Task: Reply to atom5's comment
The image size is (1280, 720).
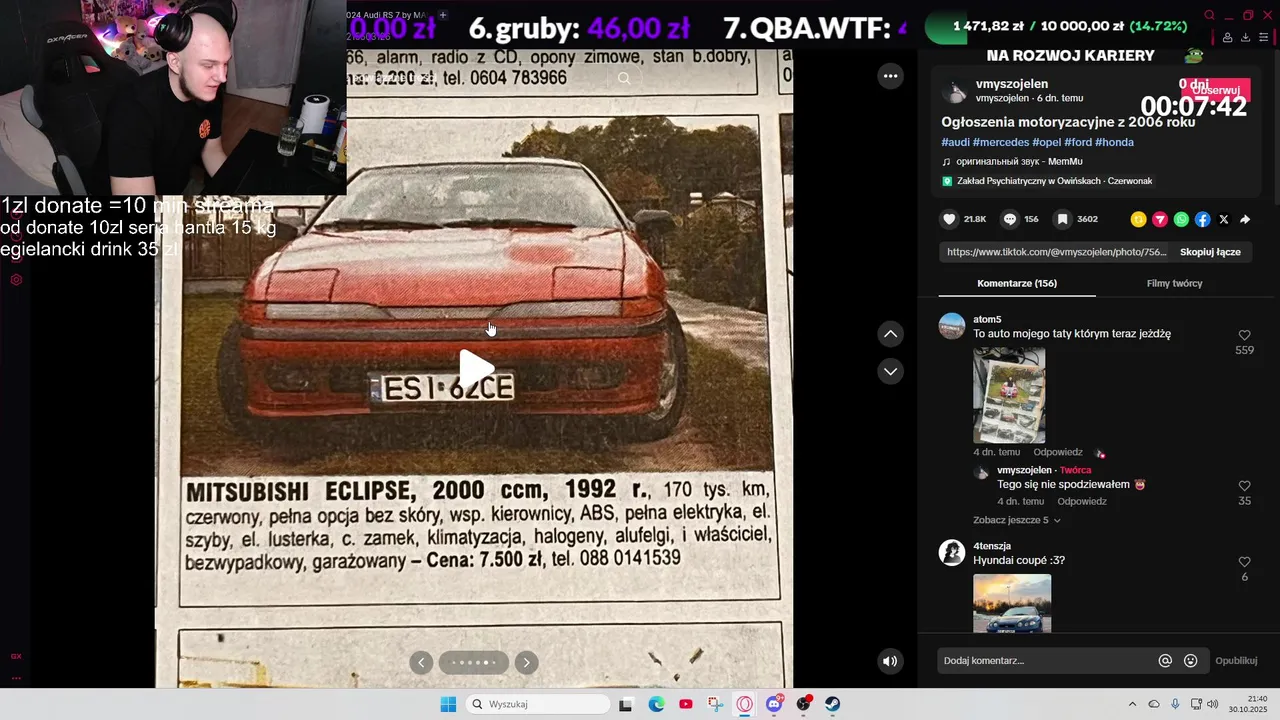Action: coord(1058,452)
